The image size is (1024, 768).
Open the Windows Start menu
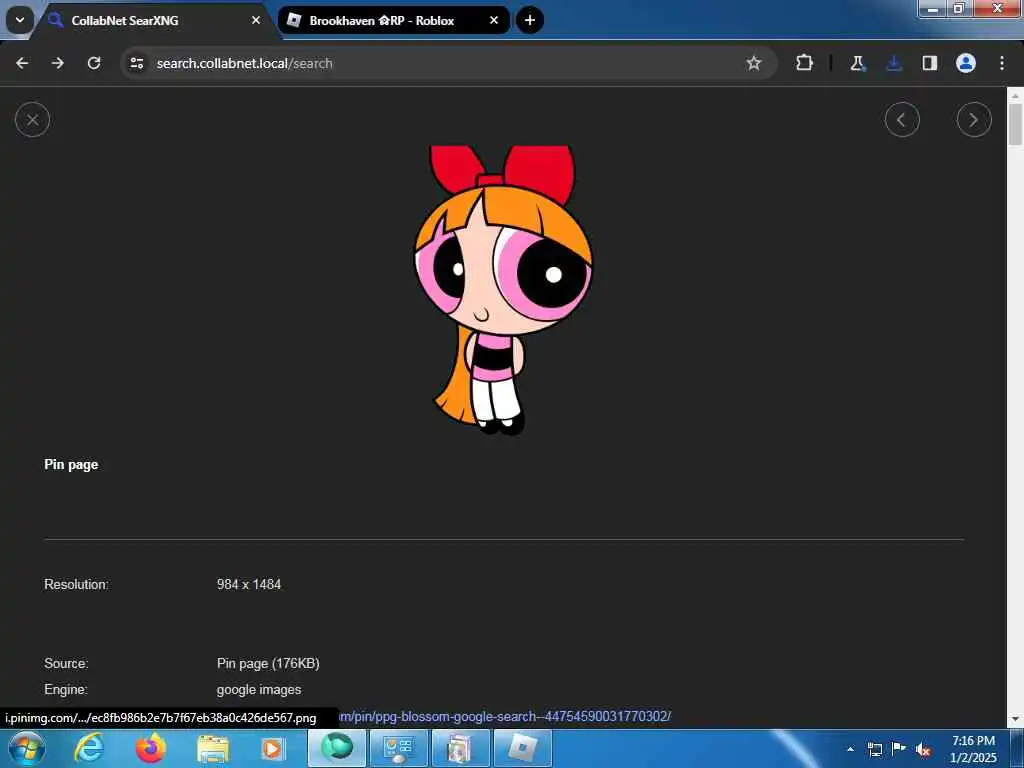tap(27, 748)
